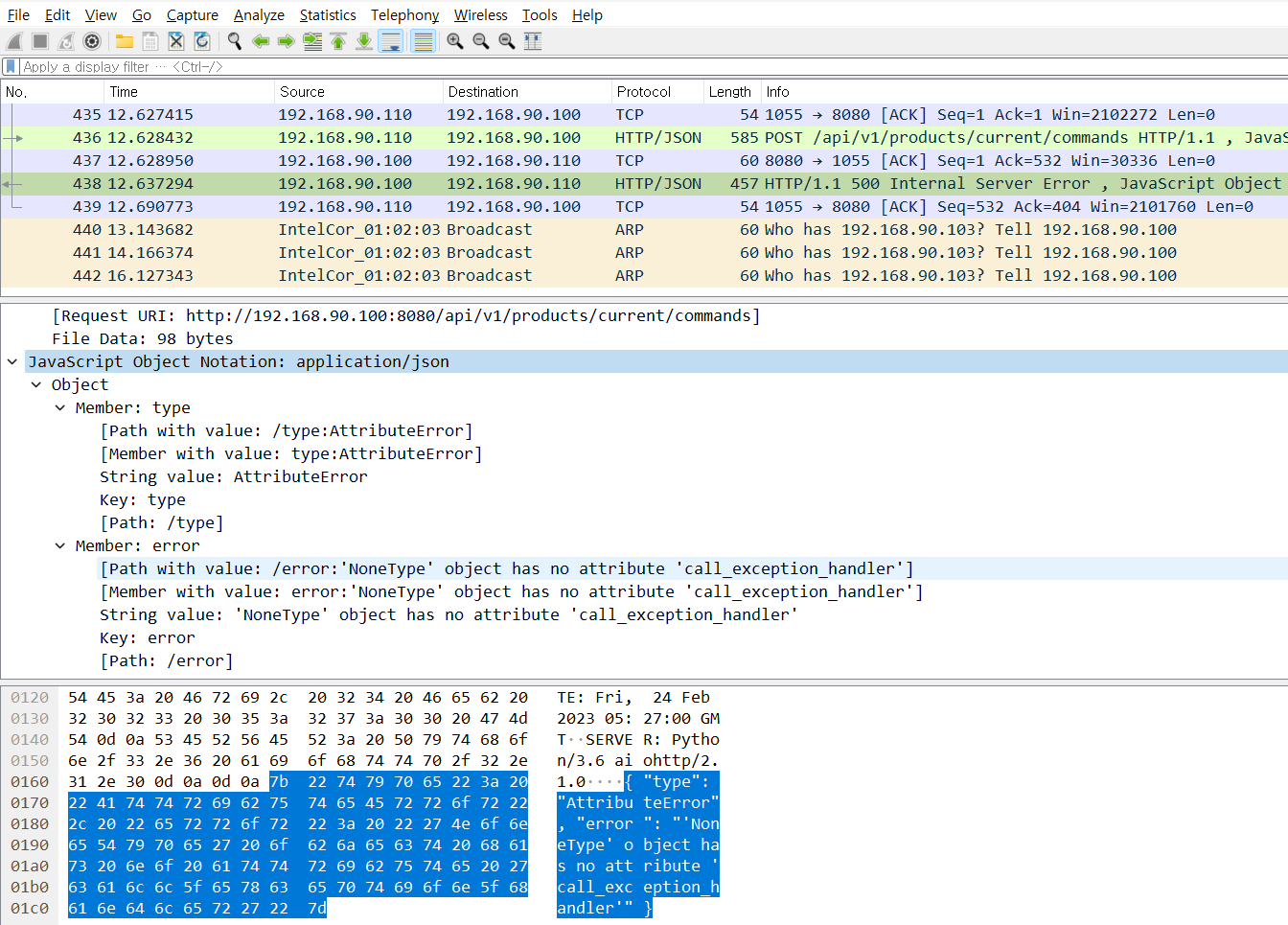Image resolution: width=1288 pixels, height=925 pixels.
Task: Collapse the Member: error node
Action: pyautogui.click(x=60, y=546)
